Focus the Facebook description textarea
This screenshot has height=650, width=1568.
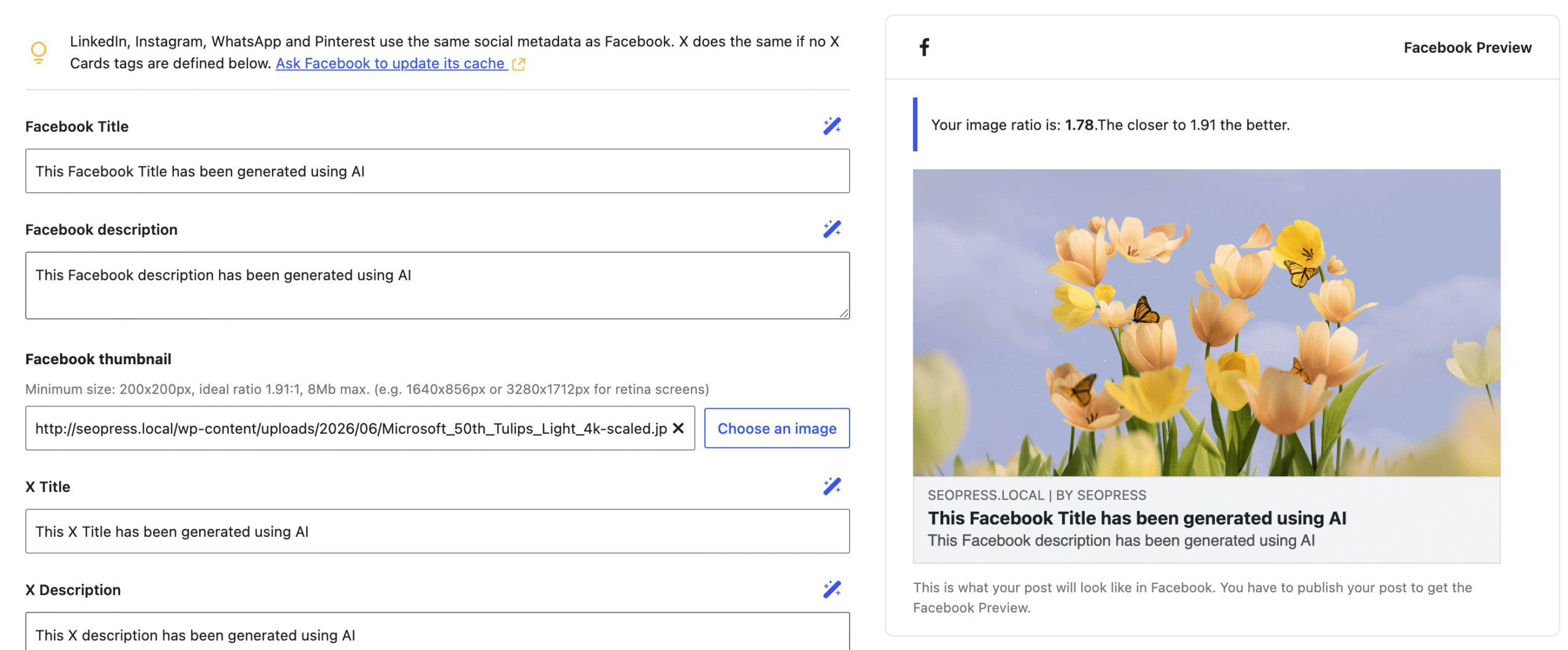pos(437,286)
